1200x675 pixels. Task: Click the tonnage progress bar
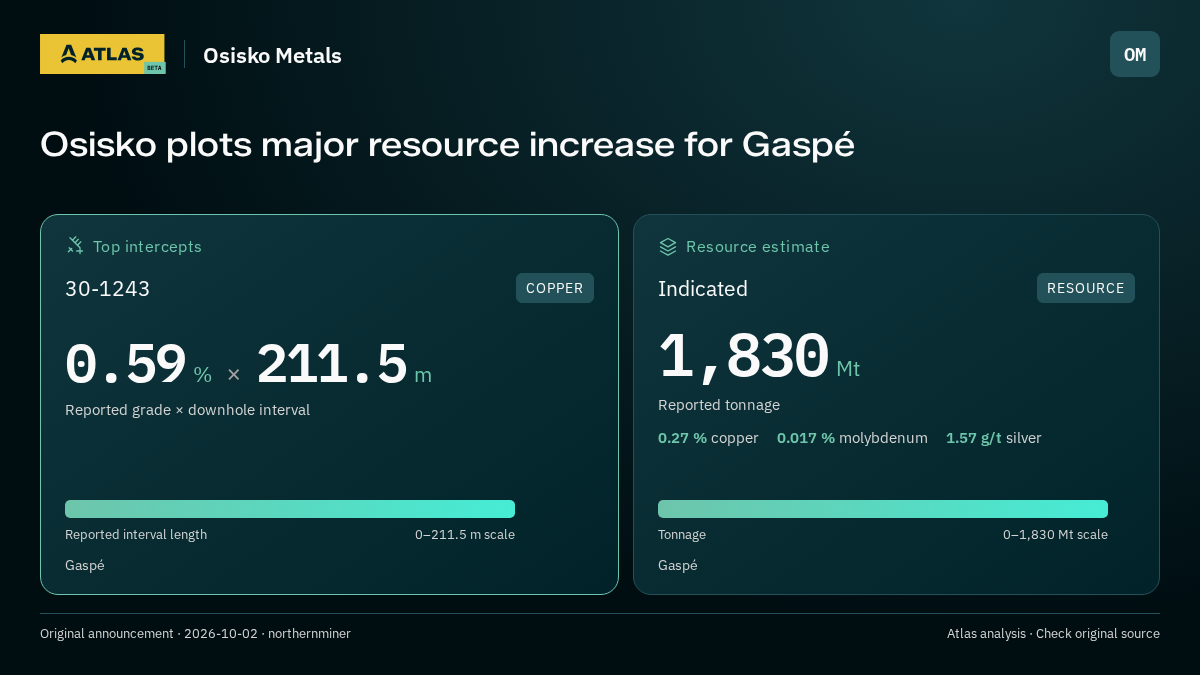(x=883, y=509)
